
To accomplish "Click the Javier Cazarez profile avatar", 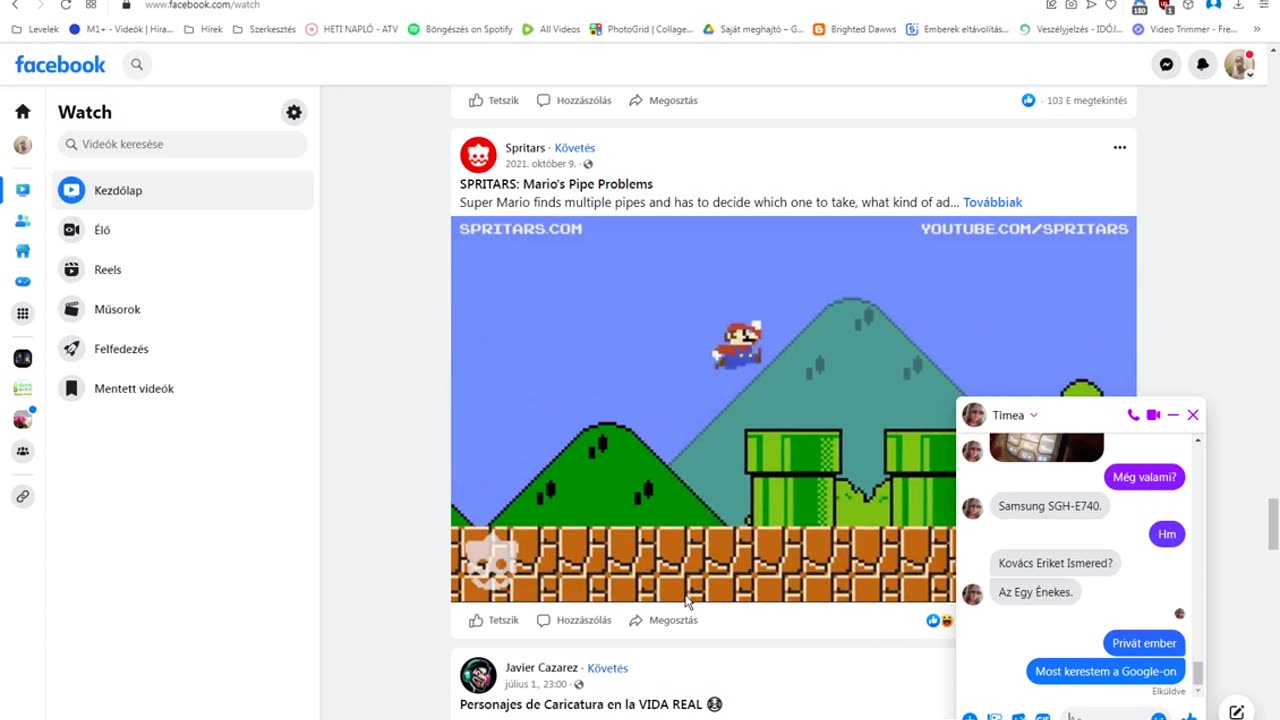I will click(x=478, y=675).
